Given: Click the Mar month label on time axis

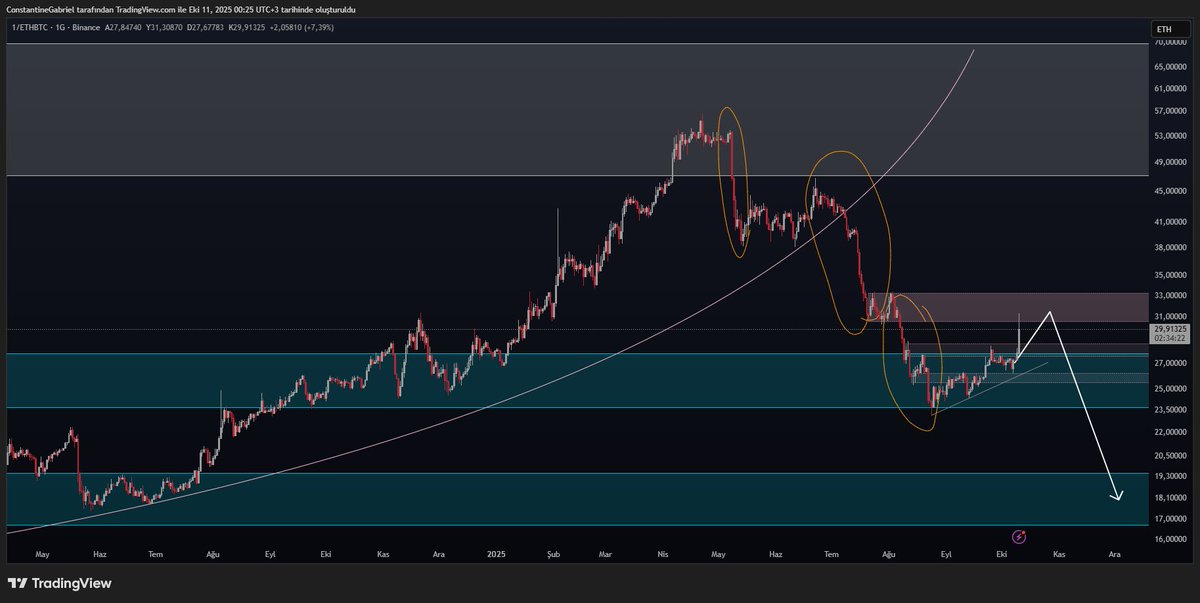Looking at the screenshot, I should 607,552.
